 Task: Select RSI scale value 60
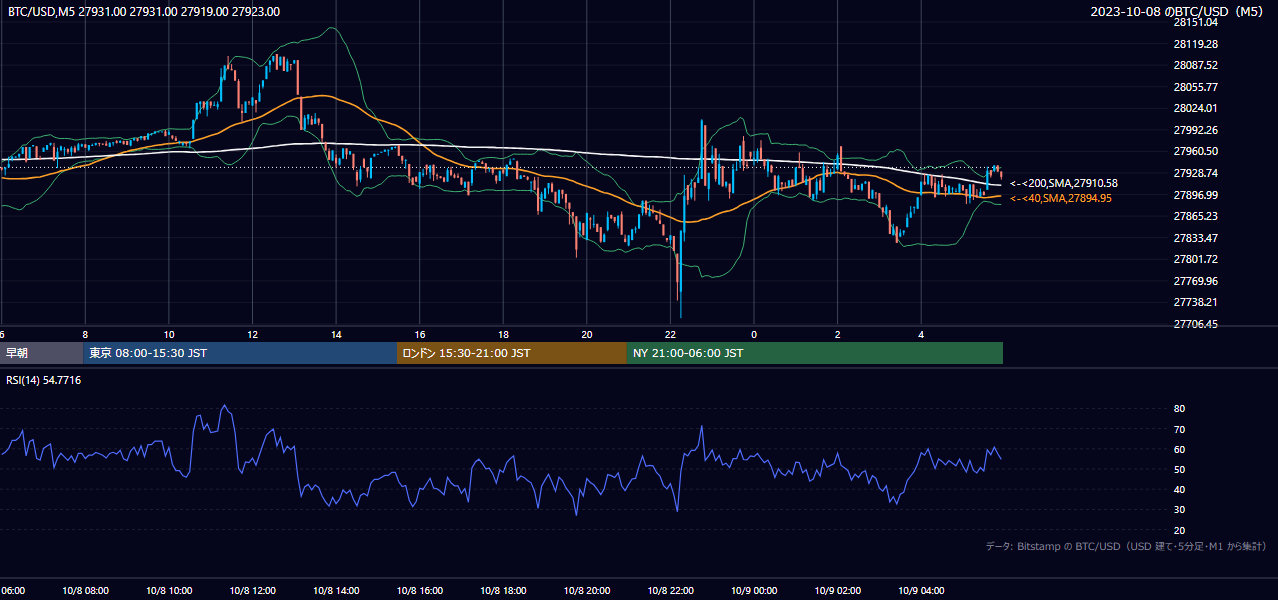click(x=1180, y=449)
